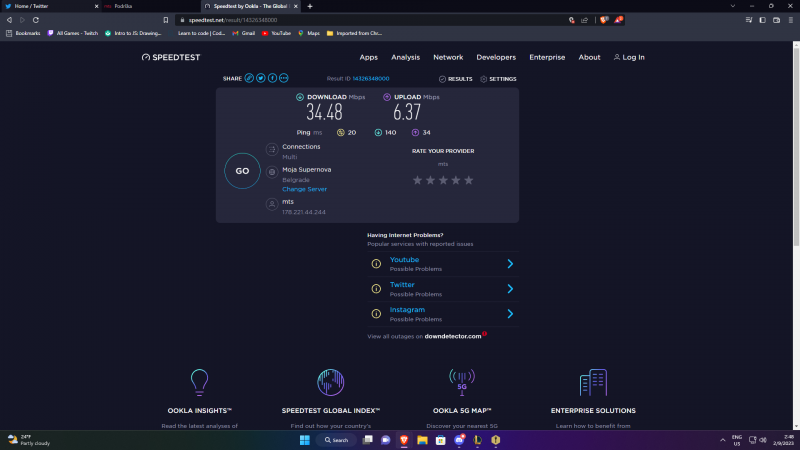This screenshot has height=450, width=800.
Task: Open the downdetector.com link
Action: 453,336
